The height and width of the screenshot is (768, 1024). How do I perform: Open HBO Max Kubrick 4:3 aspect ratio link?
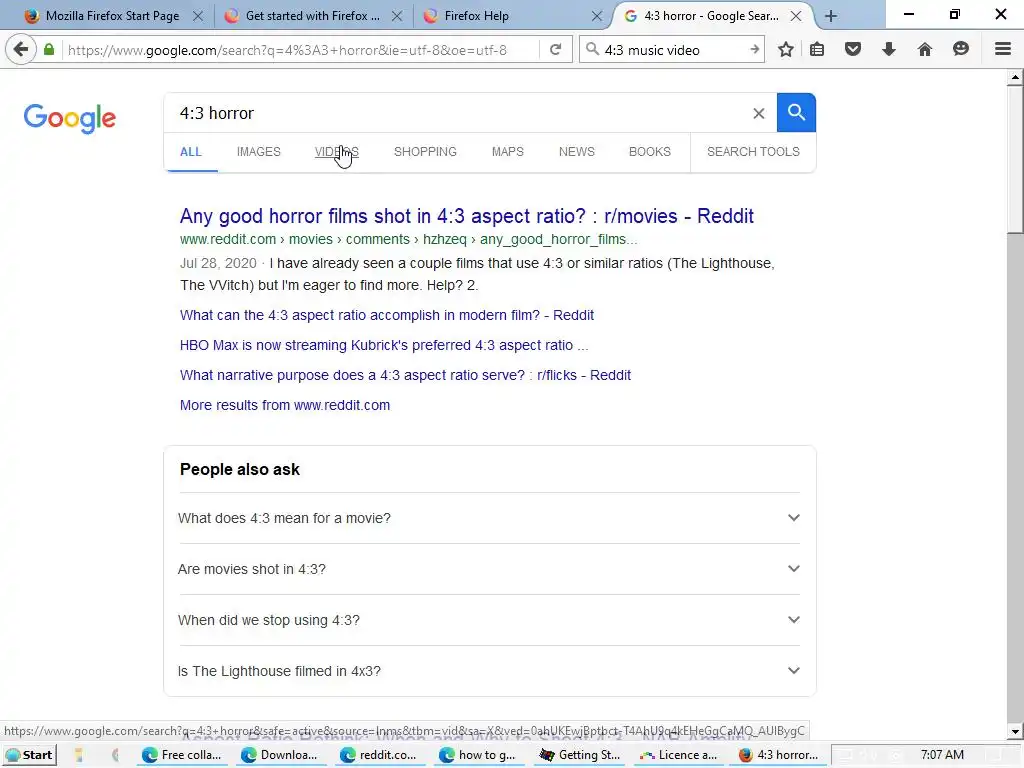384,345
